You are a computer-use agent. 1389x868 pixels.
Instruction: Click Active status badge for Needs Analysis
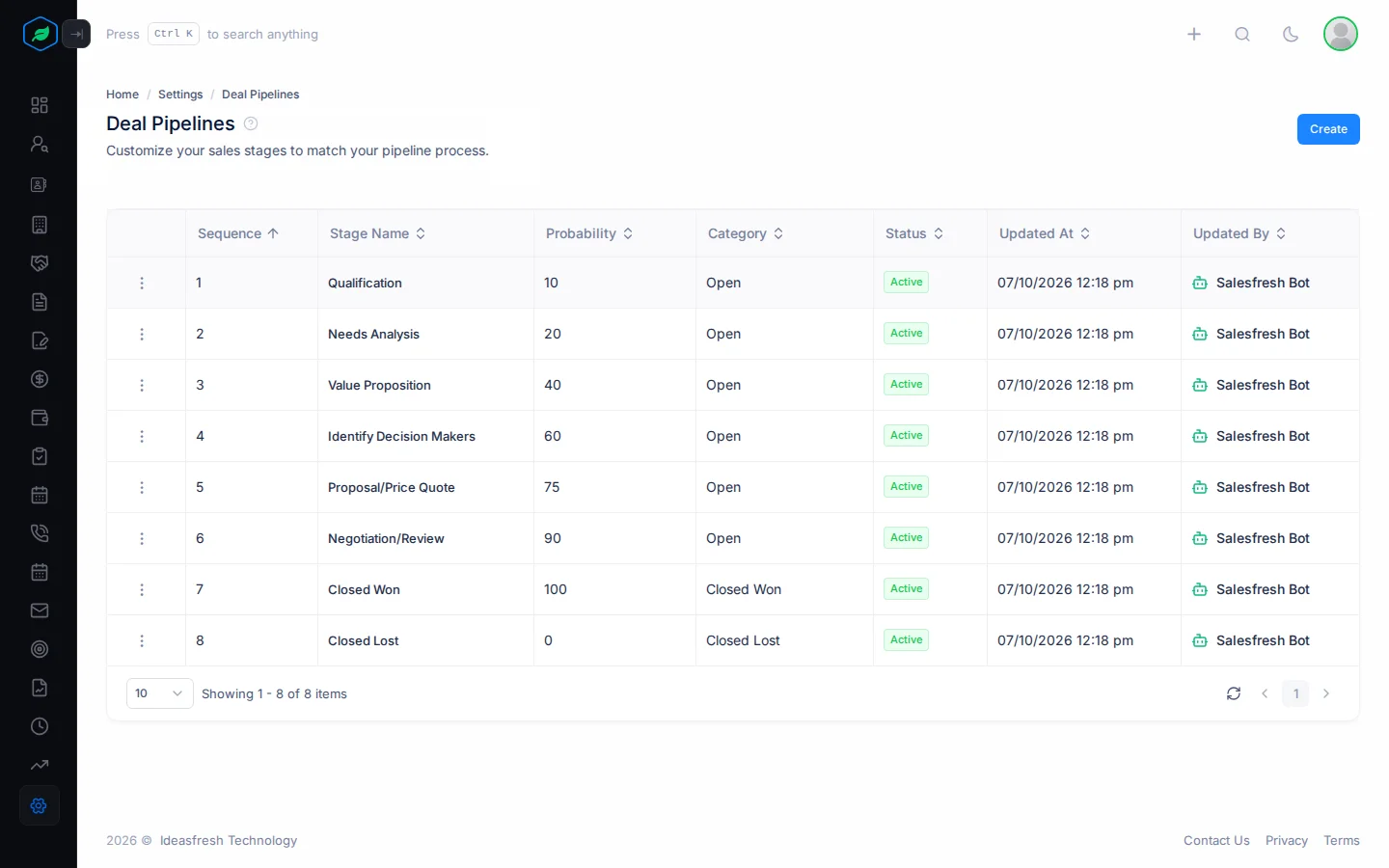907,334
